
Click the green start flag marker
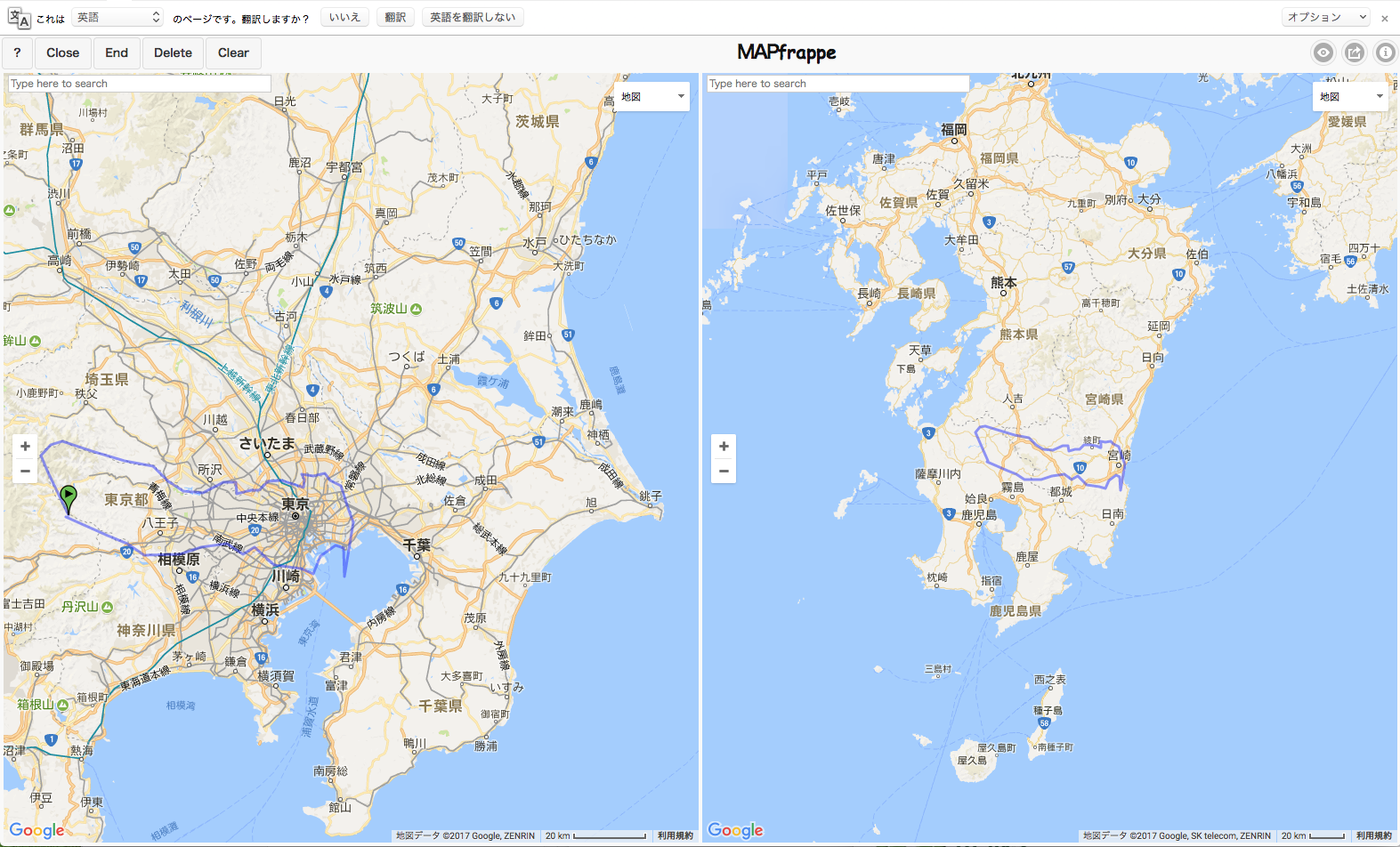click(x=69, y=499)
